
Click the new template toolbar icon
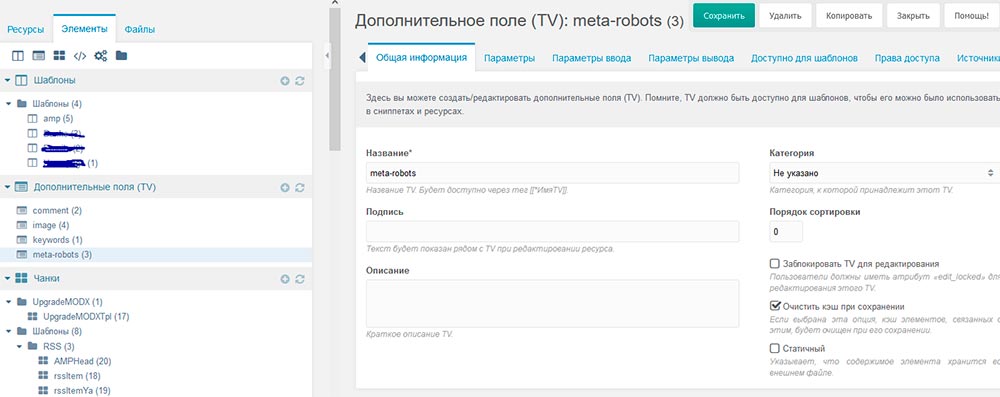18,56
